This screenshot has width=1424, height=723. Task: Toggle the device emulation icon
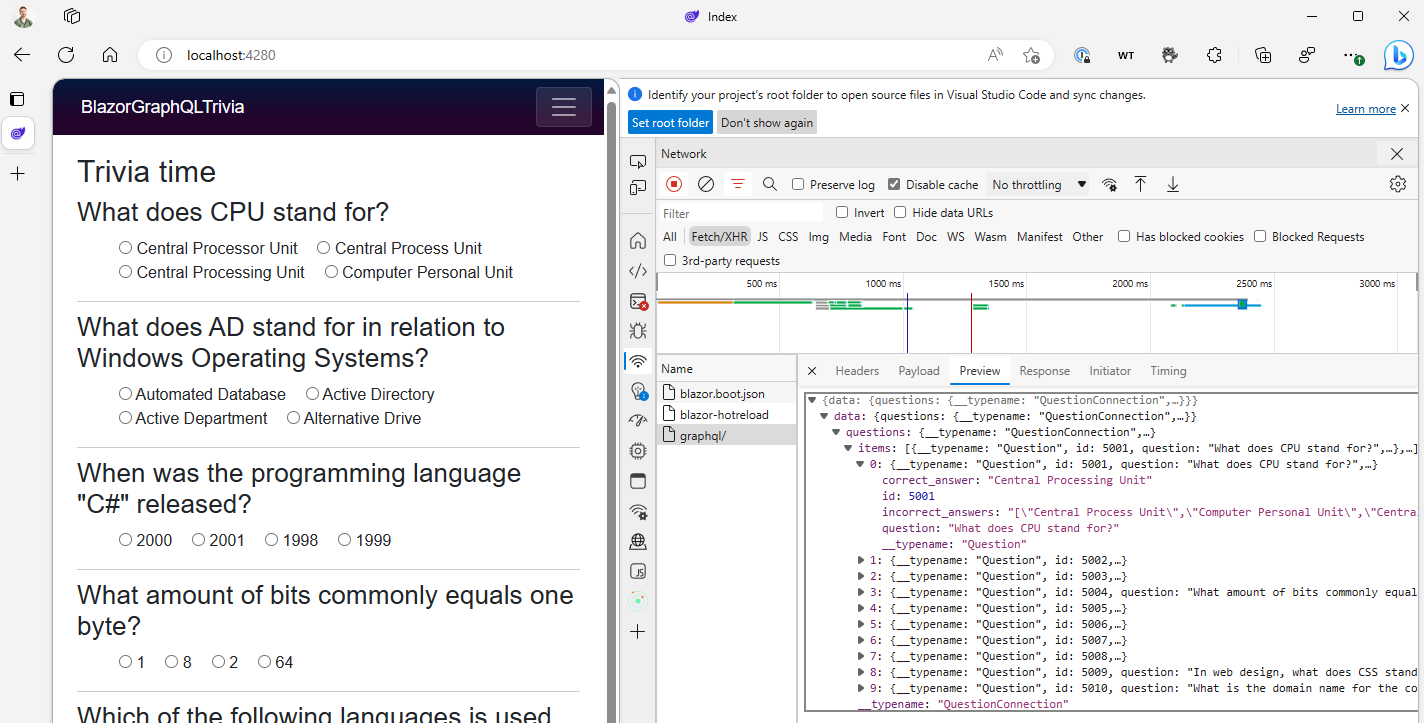tap(638, 188)
